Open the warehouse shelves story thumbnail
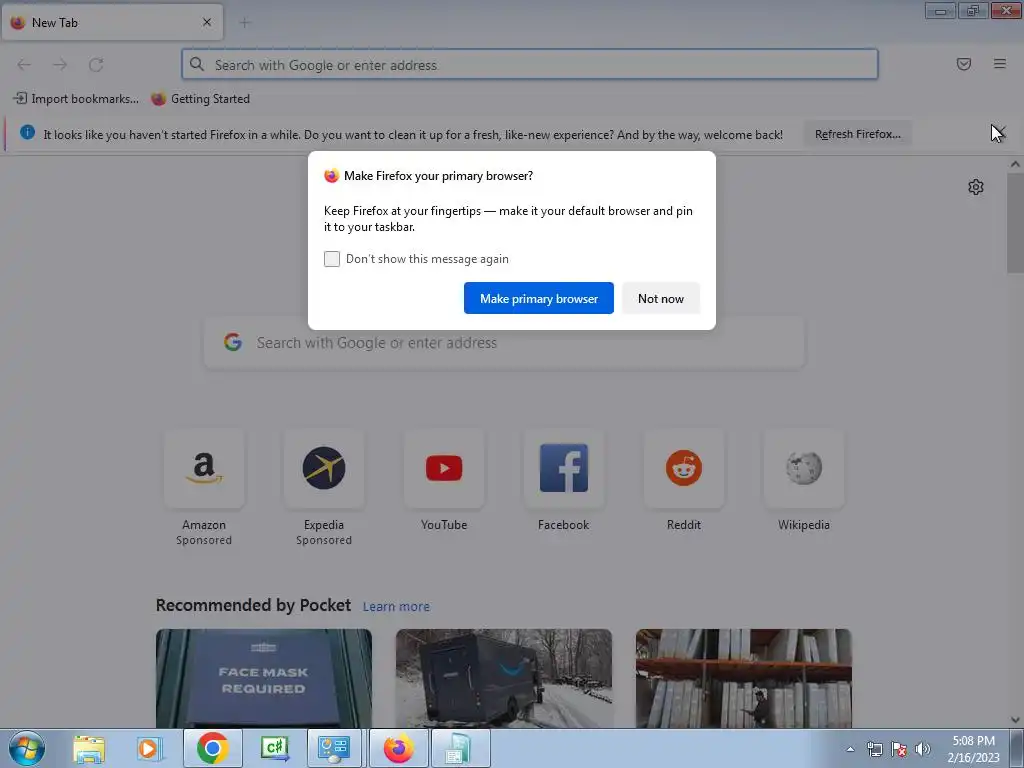The height and width of the screenshot is (768, 1024). [x=744, y=679]
